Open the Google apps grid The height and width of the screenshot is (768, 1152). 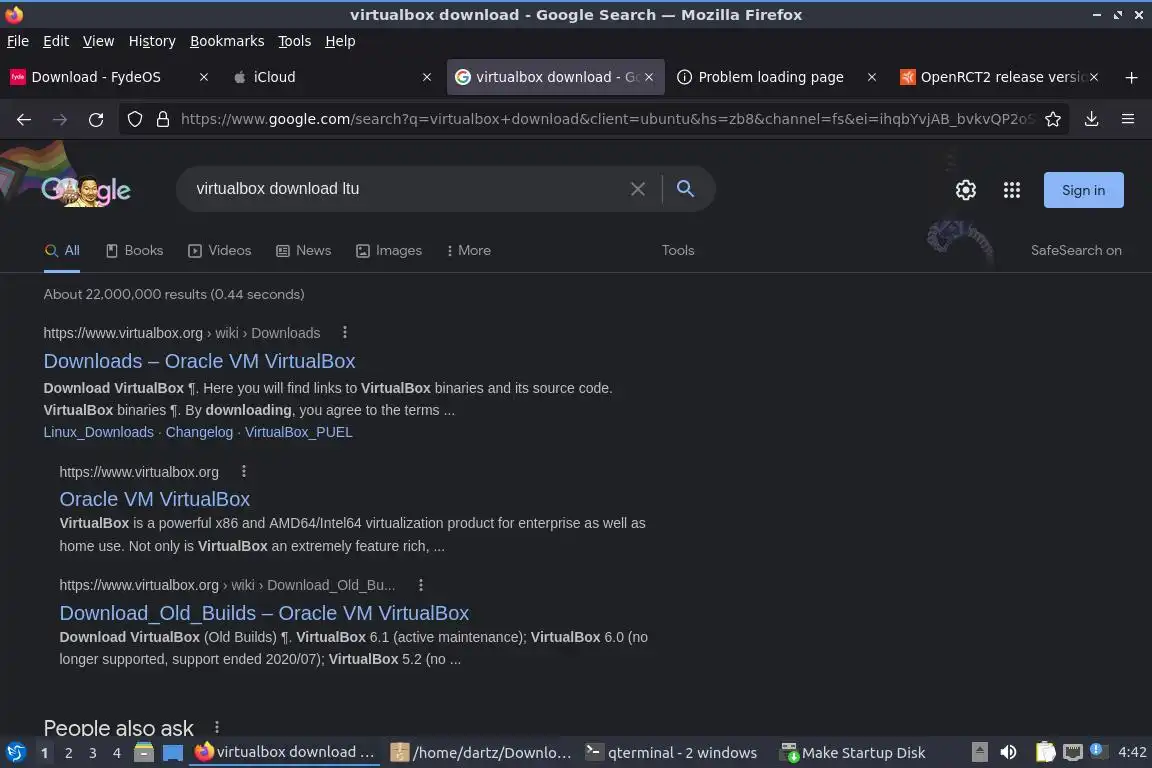(x=1012, y=190)
